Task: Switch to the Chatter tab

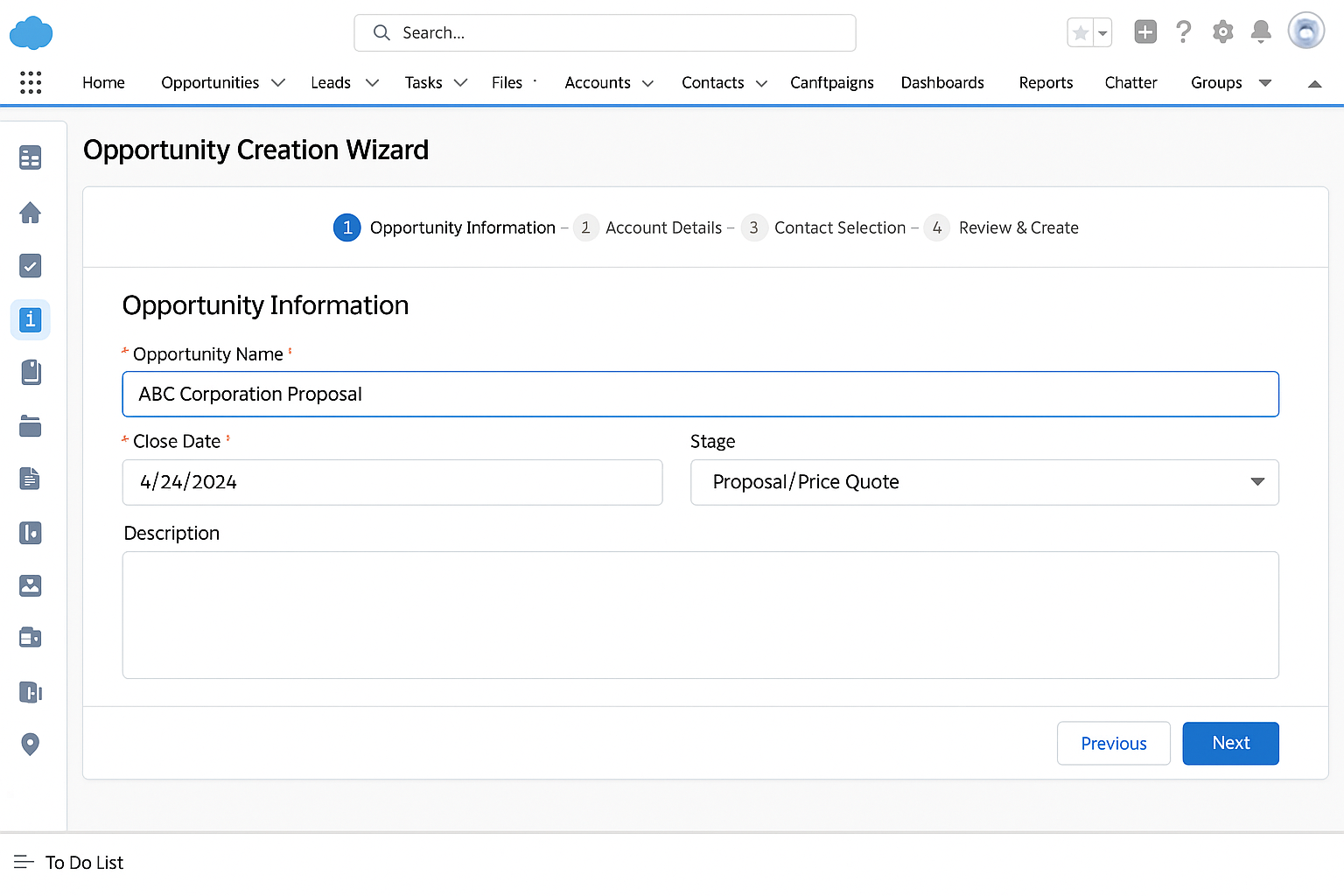Action: point(1130,82)
